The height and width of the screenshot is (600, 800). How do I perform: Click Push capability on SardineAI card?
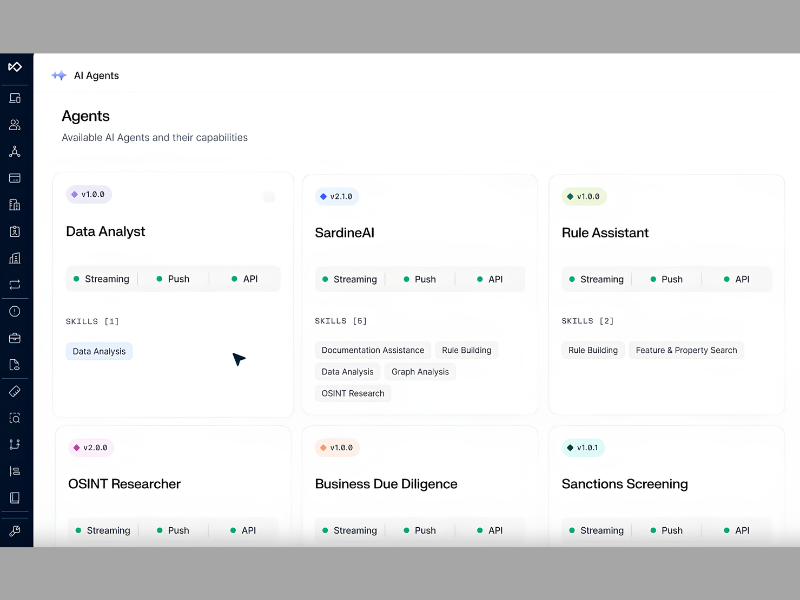point(419,279)
